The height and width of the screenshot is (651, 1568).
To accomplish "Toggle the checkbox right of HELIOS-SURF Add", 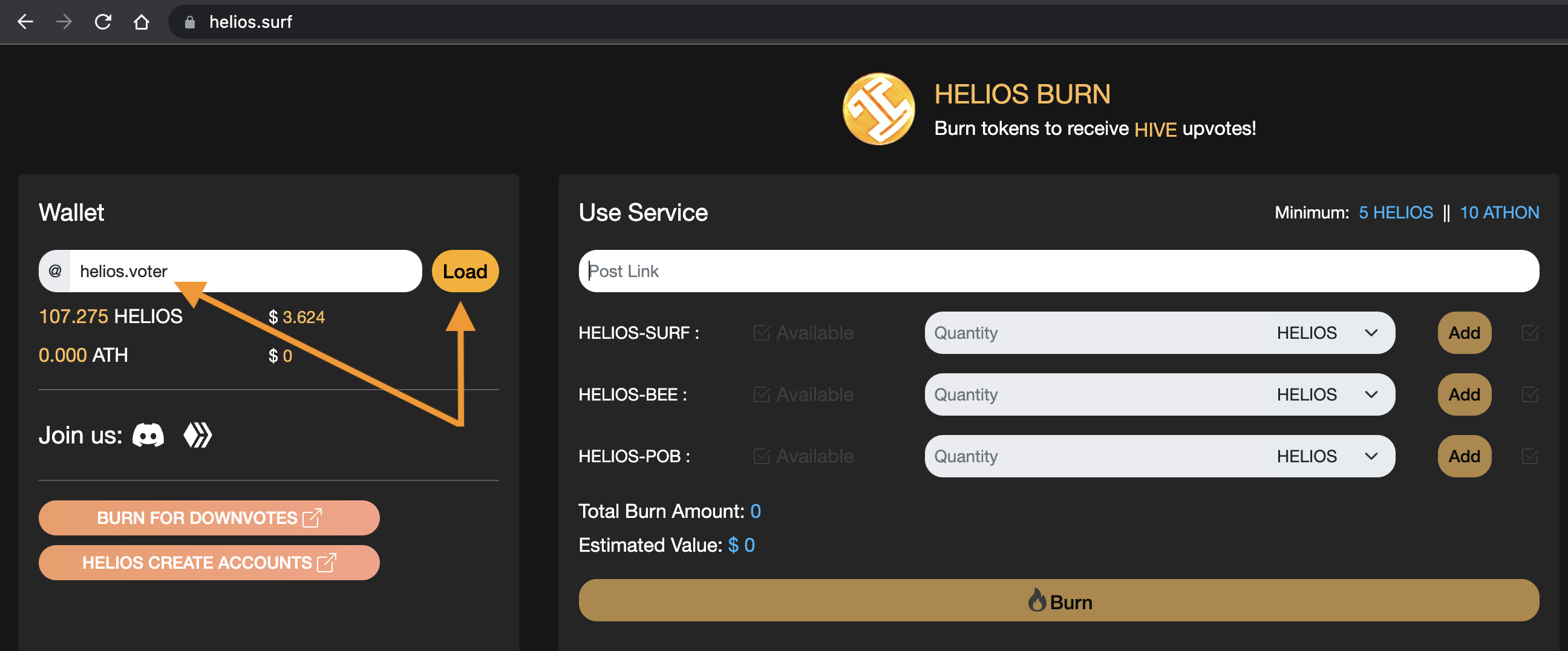I will [x=1530, y=333].
